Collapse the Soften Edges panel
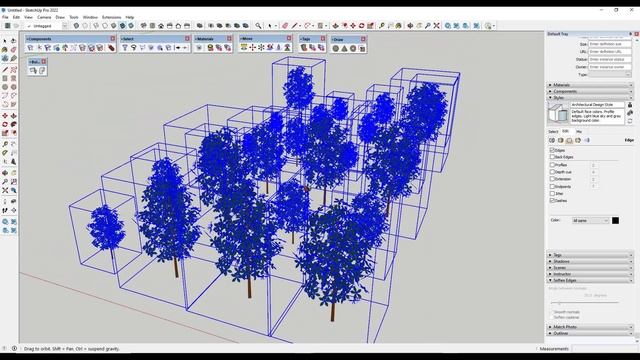Screen dimensions: 640x360 point(590,281)
